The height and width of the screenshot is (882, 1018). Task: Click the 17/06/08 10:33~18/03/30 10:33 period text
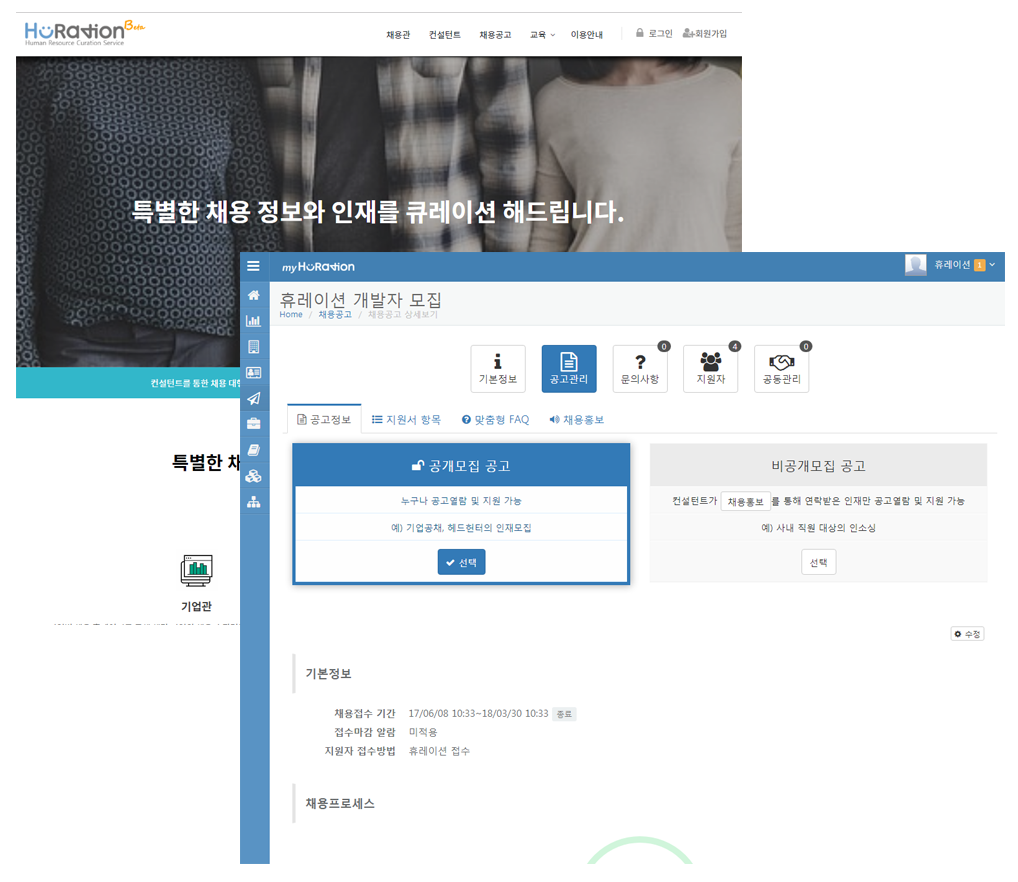478,713
